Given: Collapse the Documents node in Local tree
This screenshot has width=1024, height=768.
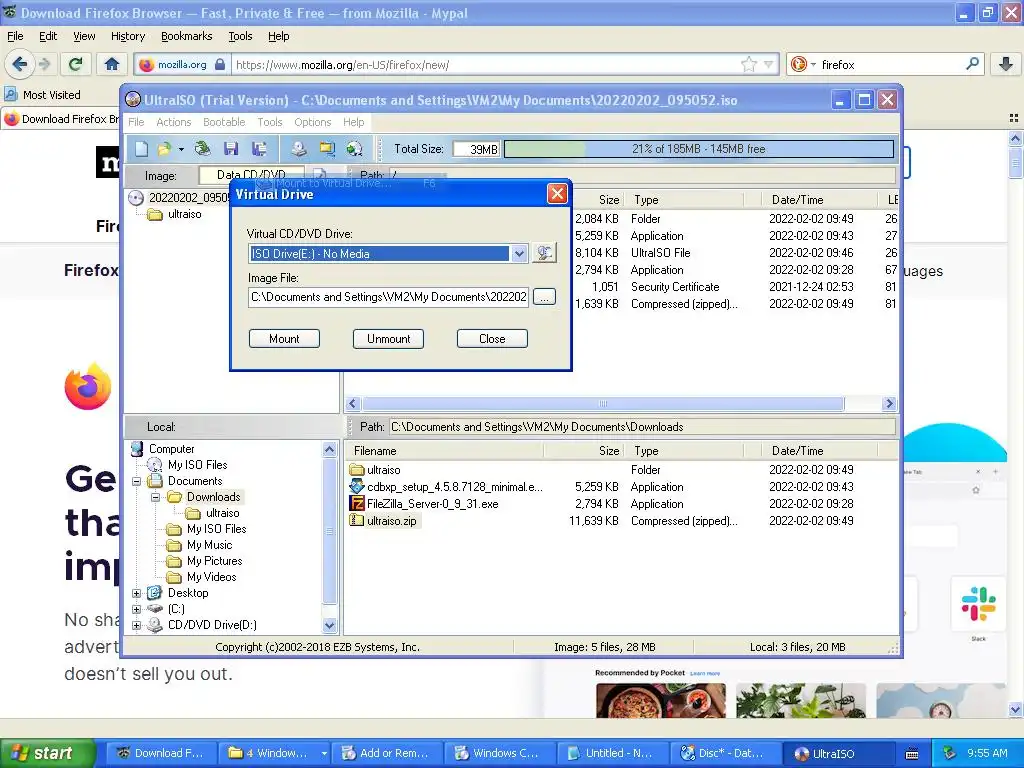Looking at the screenshot, I should pyautogui.click(x=136, y=481).
